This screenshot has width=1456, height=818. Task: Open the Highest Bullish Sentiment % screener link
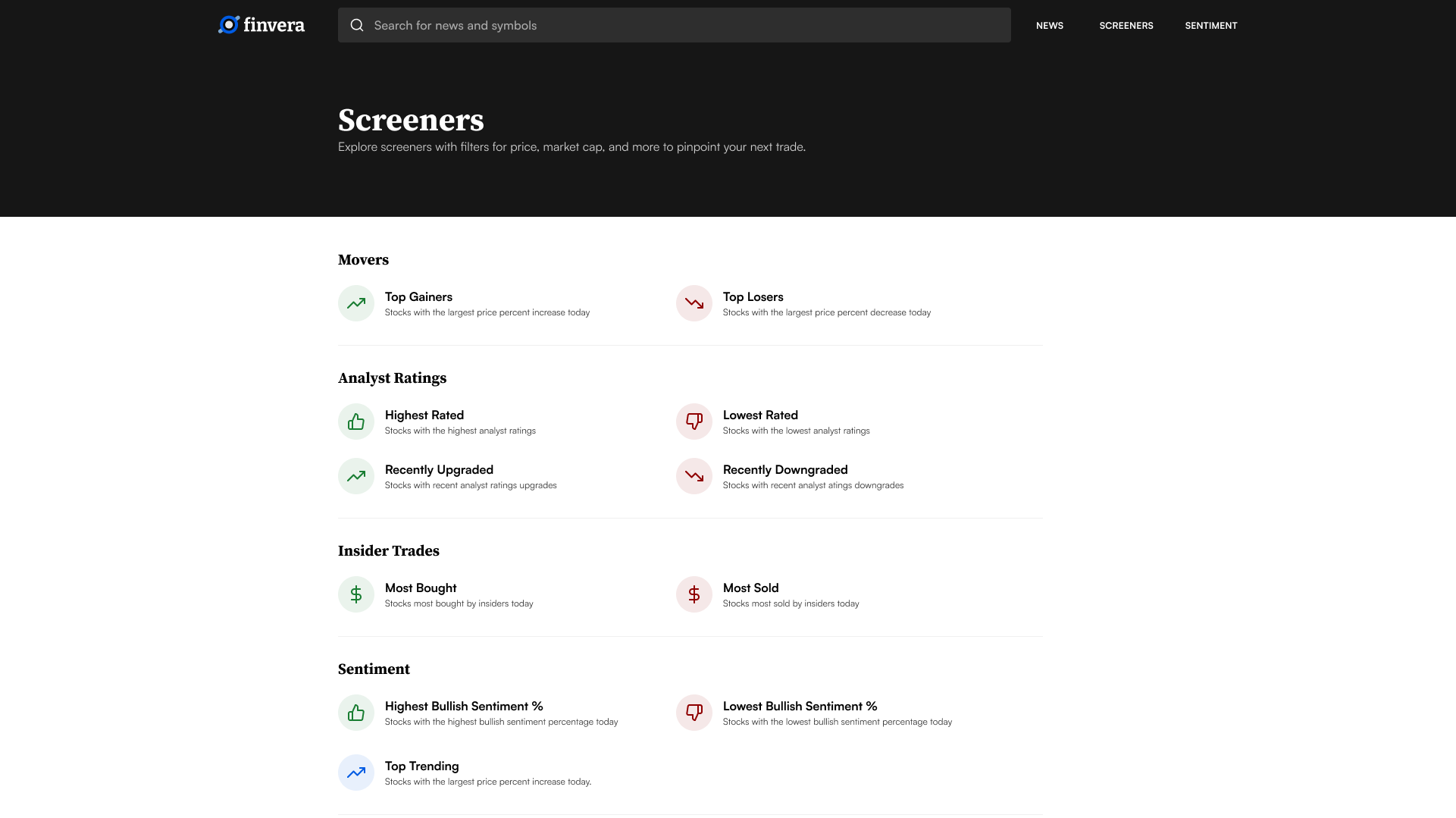coord(463,706)
